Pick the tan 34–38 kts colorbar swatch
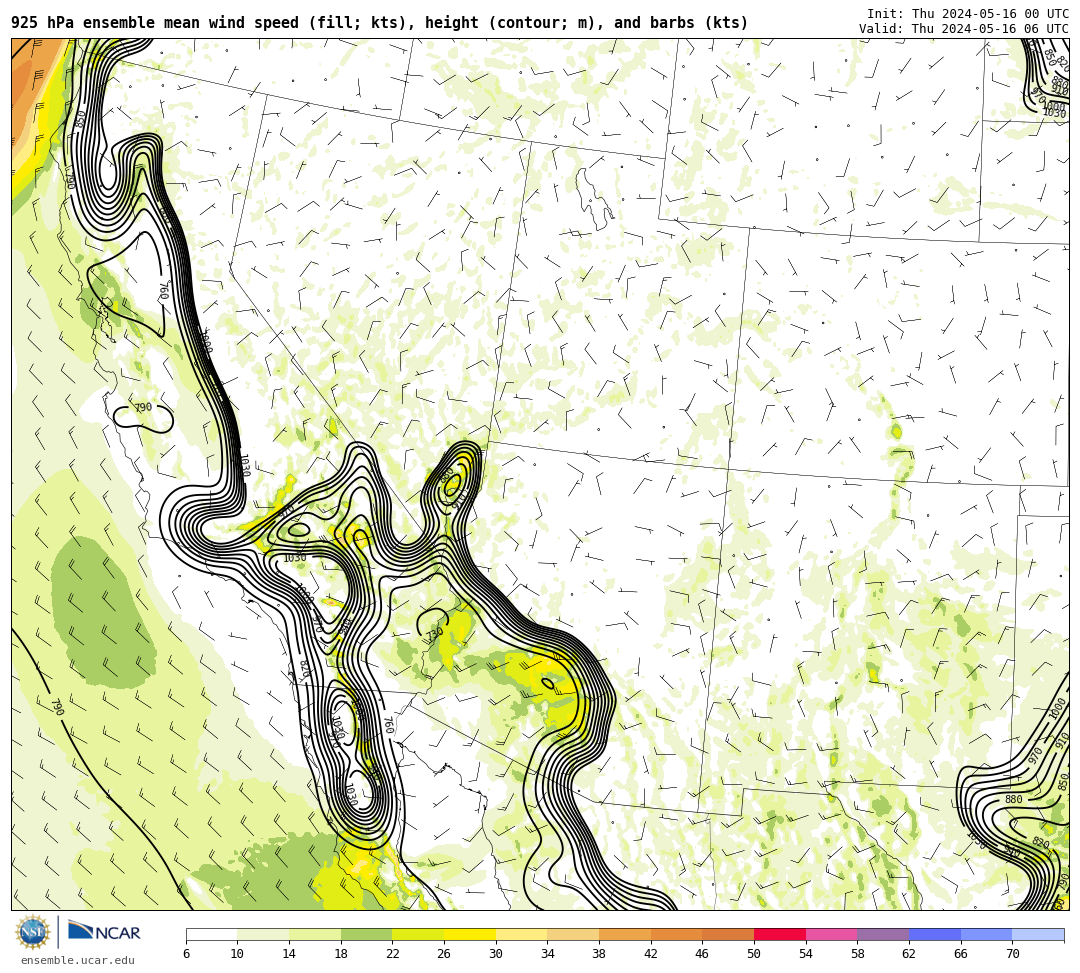 (573, 934)
